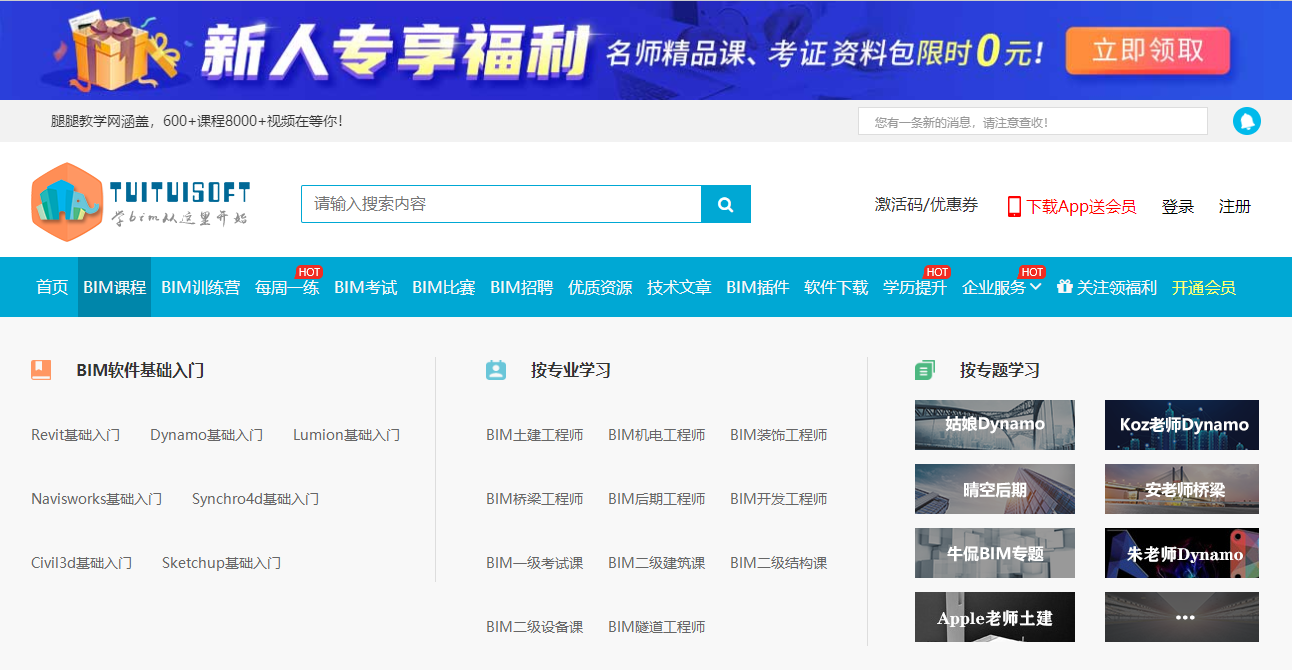Viewport: 1292px width, 670px height.
Task: Click 登录 to log in
Action: [1178, 206]
